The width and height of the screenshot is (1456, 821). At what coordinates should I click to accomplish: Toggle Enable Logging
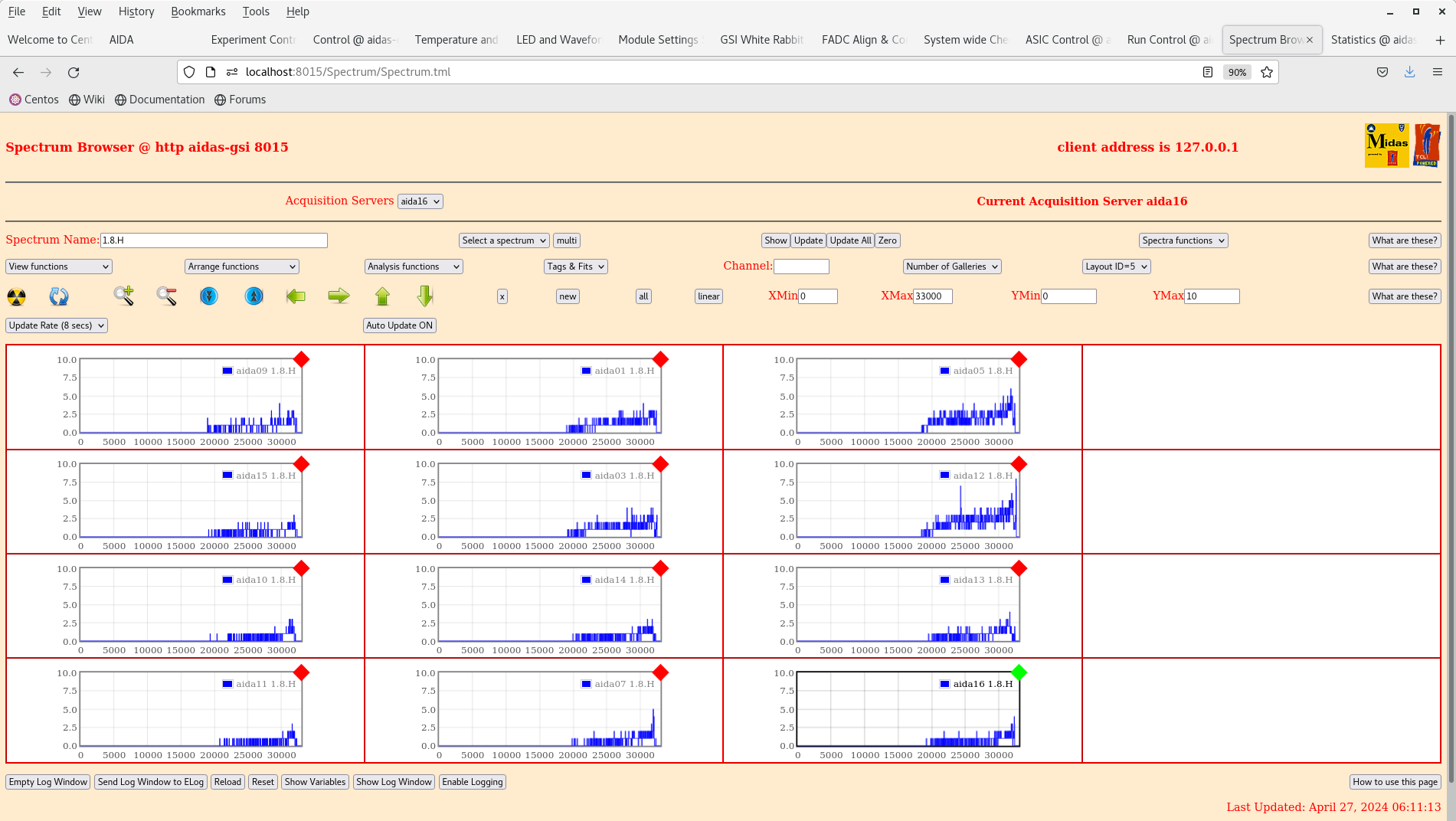point(472,782)
